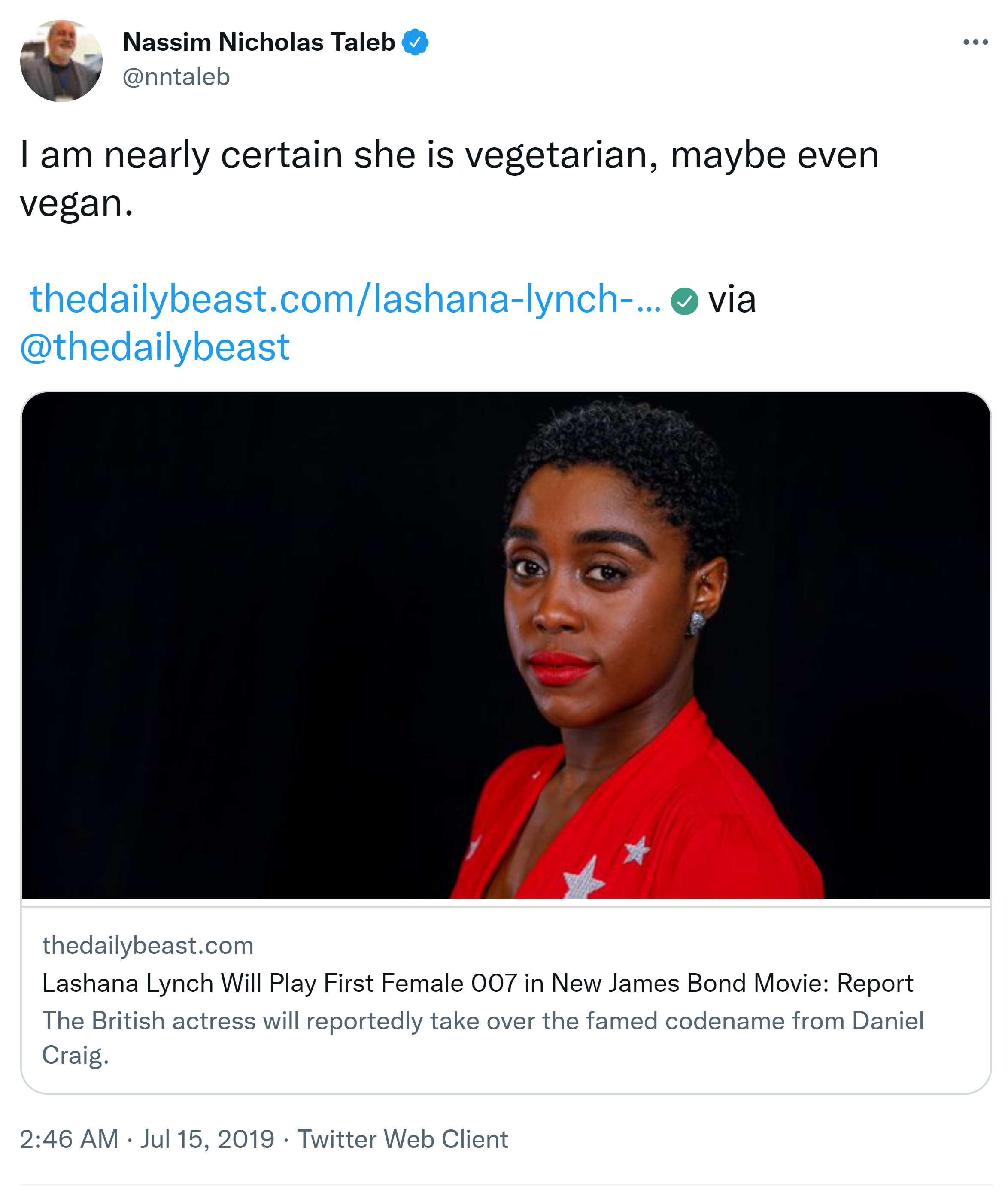
Task: Click the blue verified badge
Action: point(415,42)
